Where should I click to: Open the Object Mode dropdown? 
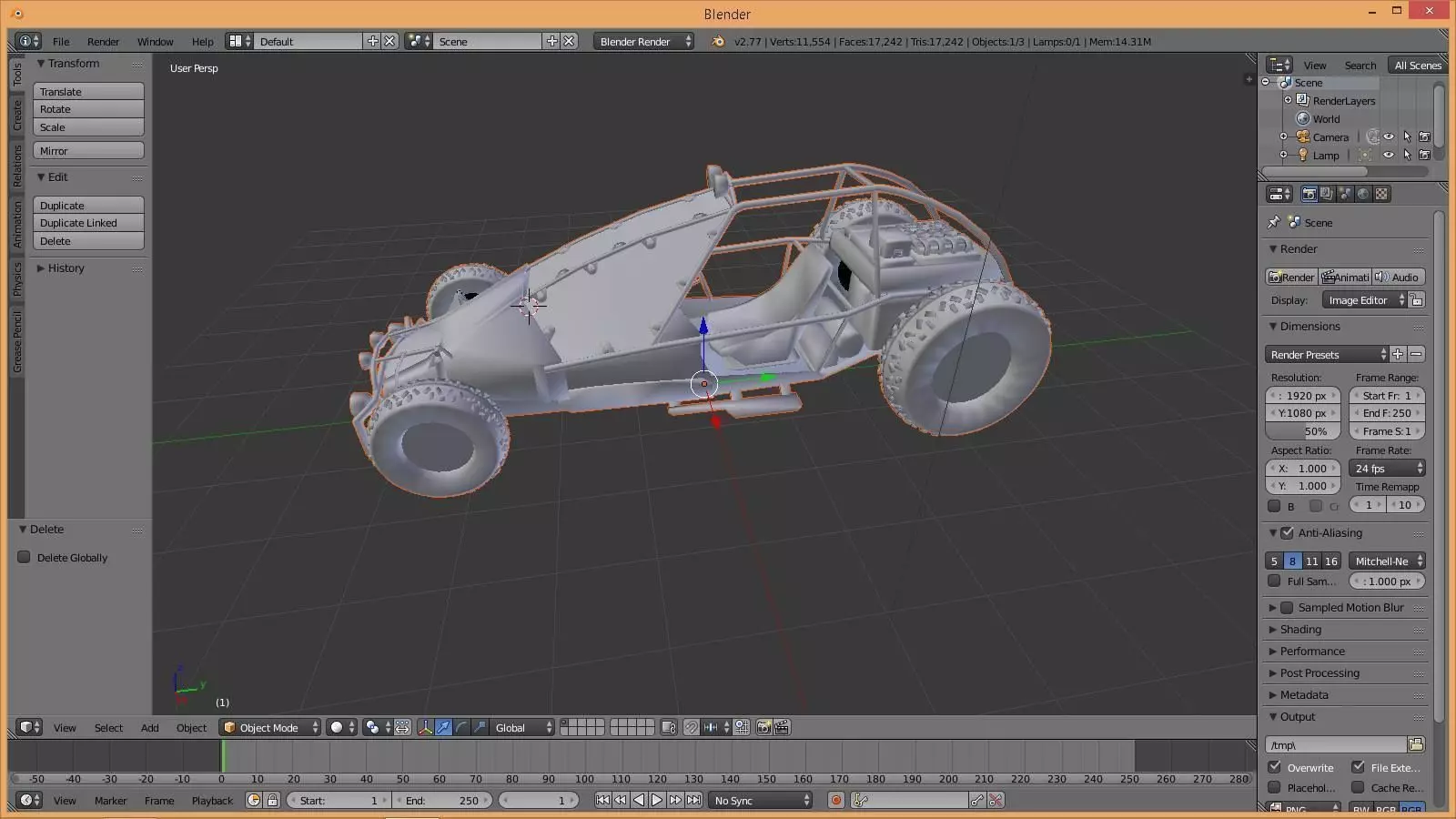coord(270,727)
